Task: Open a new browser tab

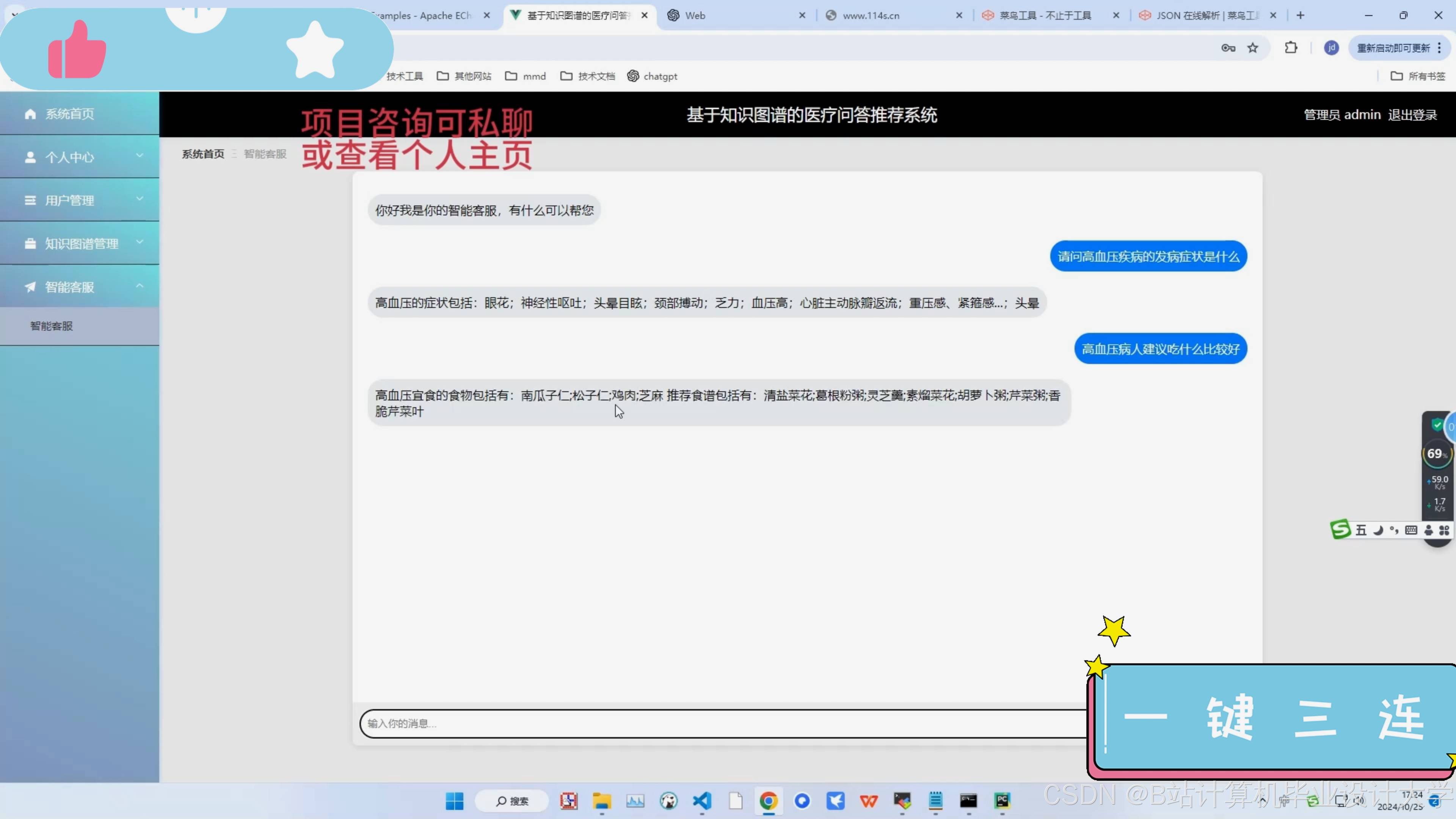Action: [1301, 15]
